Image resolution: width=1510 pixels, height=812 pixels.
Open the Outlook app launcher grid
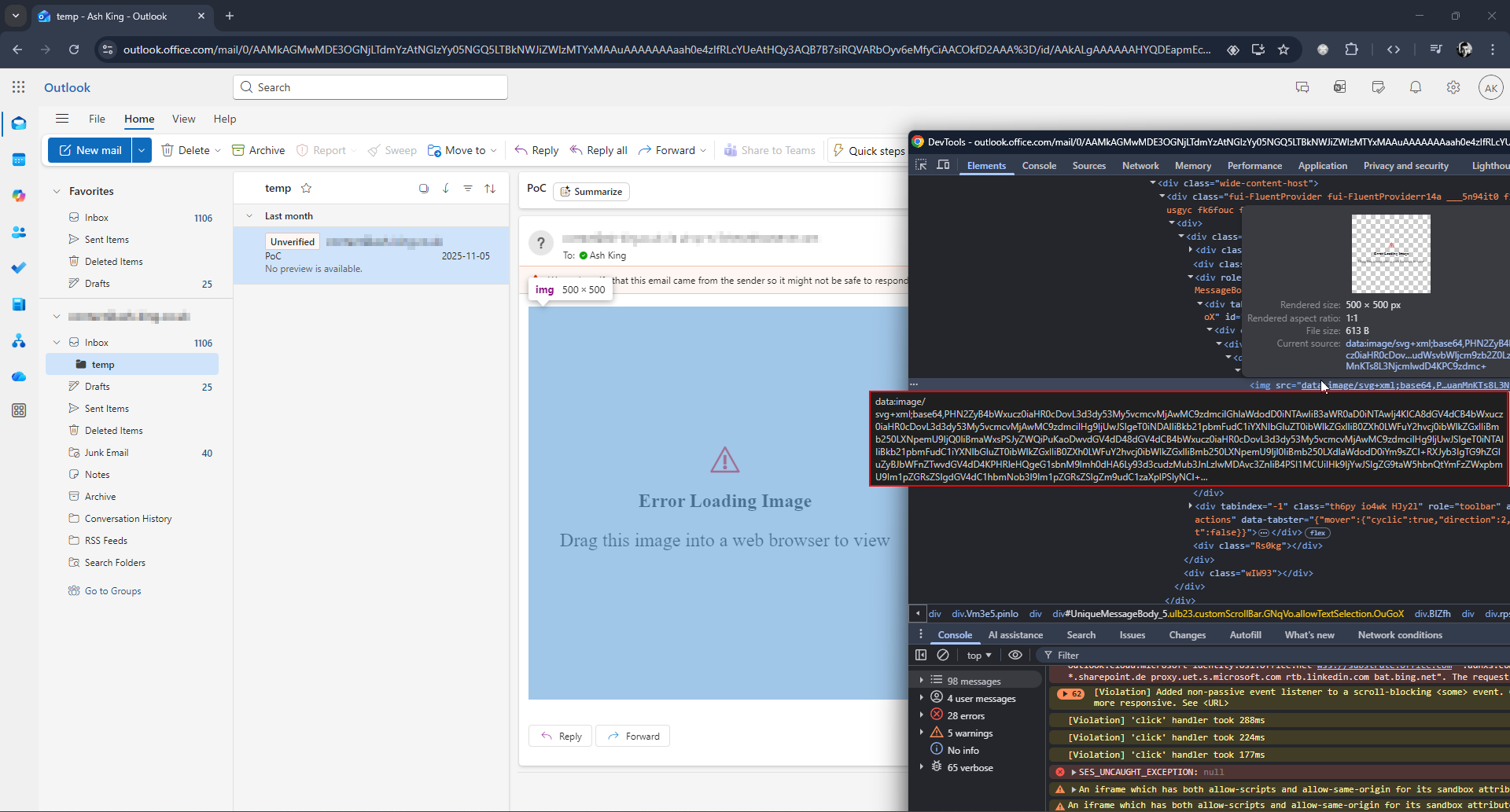click(19, 87)
